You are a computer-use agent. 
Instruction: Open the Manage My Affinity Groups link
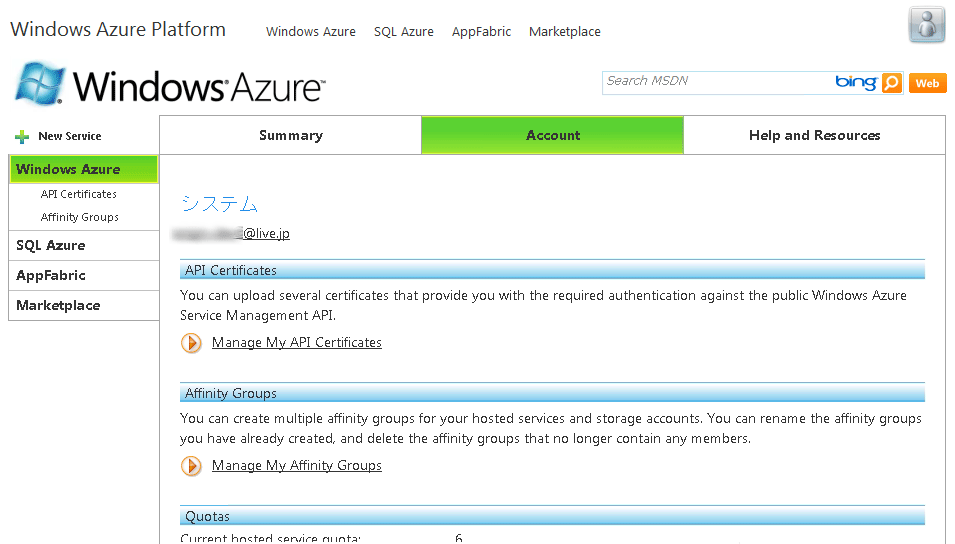tap(297, 465)
